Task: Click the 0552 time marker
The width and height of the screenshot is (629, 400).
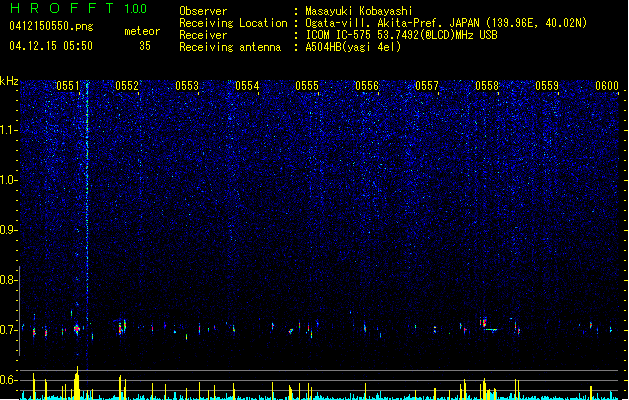Action: [127, 86]
